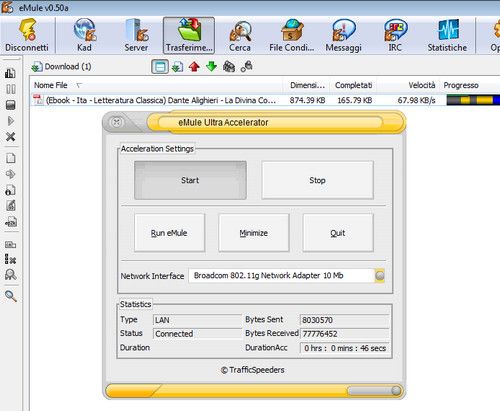This screenshot has height=411, width=500.
Task: Click the ribbon badge icon in sidebar
Action: tap(11, 275)
